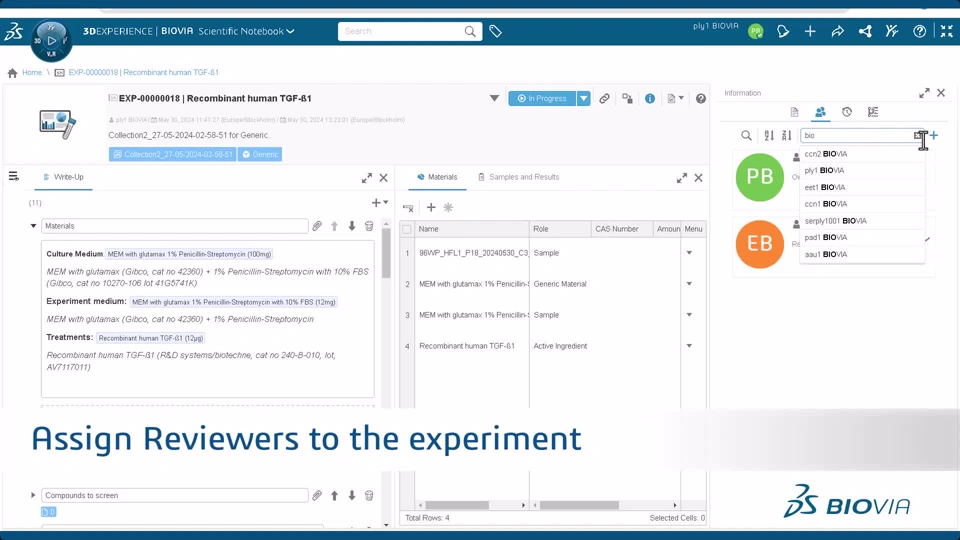
Task: Attach file to Compounds to screen section
Action: (x=317, y=495)
